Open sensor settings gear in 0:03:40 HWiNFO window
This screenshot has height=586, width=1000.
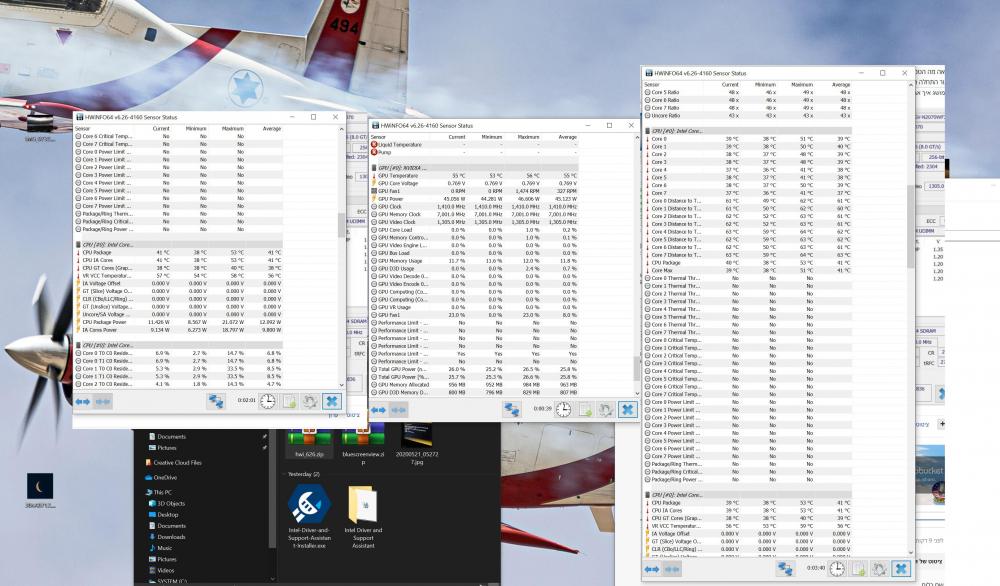[x=879, y=569]
